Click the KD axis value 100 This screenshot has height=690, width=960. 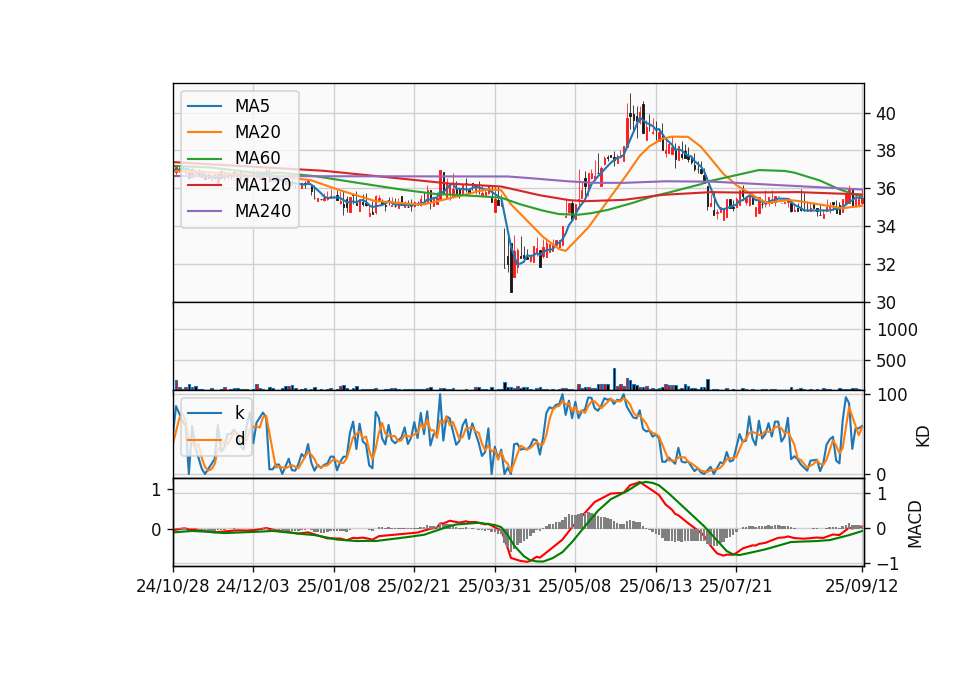pyautogui.click(x=893, y=395)
